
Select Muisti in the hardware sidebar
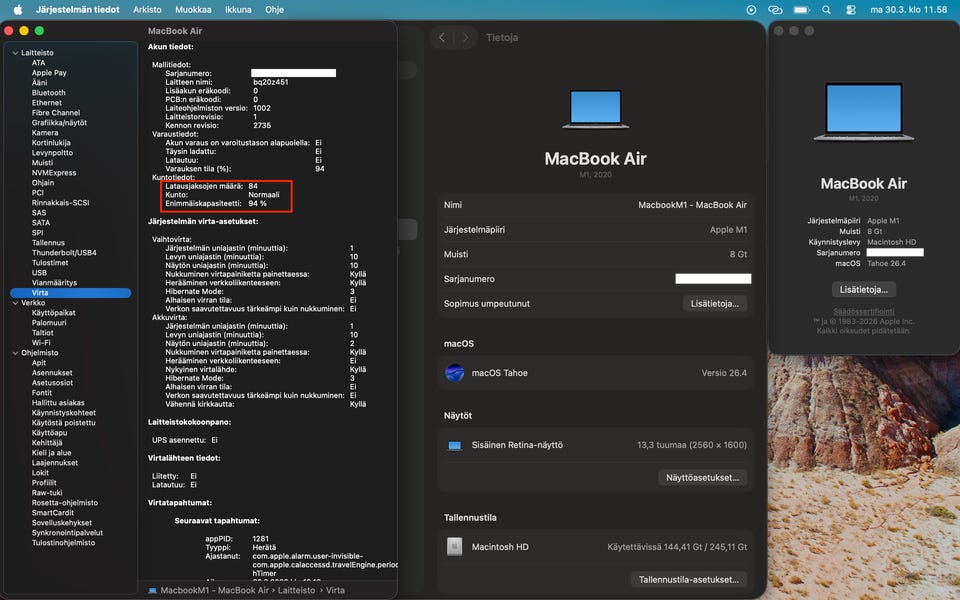click(x=42, y=162)
